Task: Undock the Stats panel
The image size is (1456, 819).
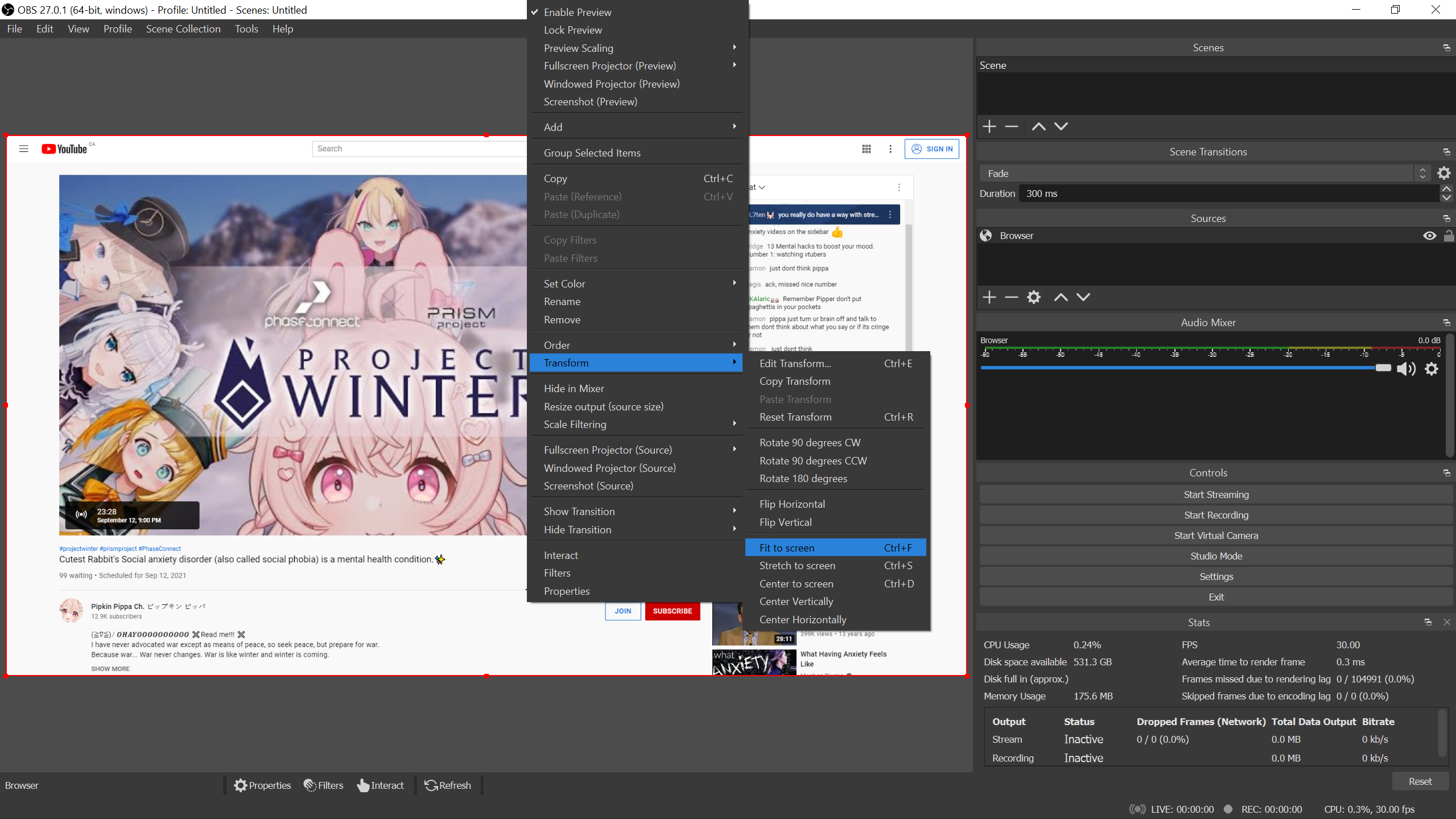Action: 1428,622
